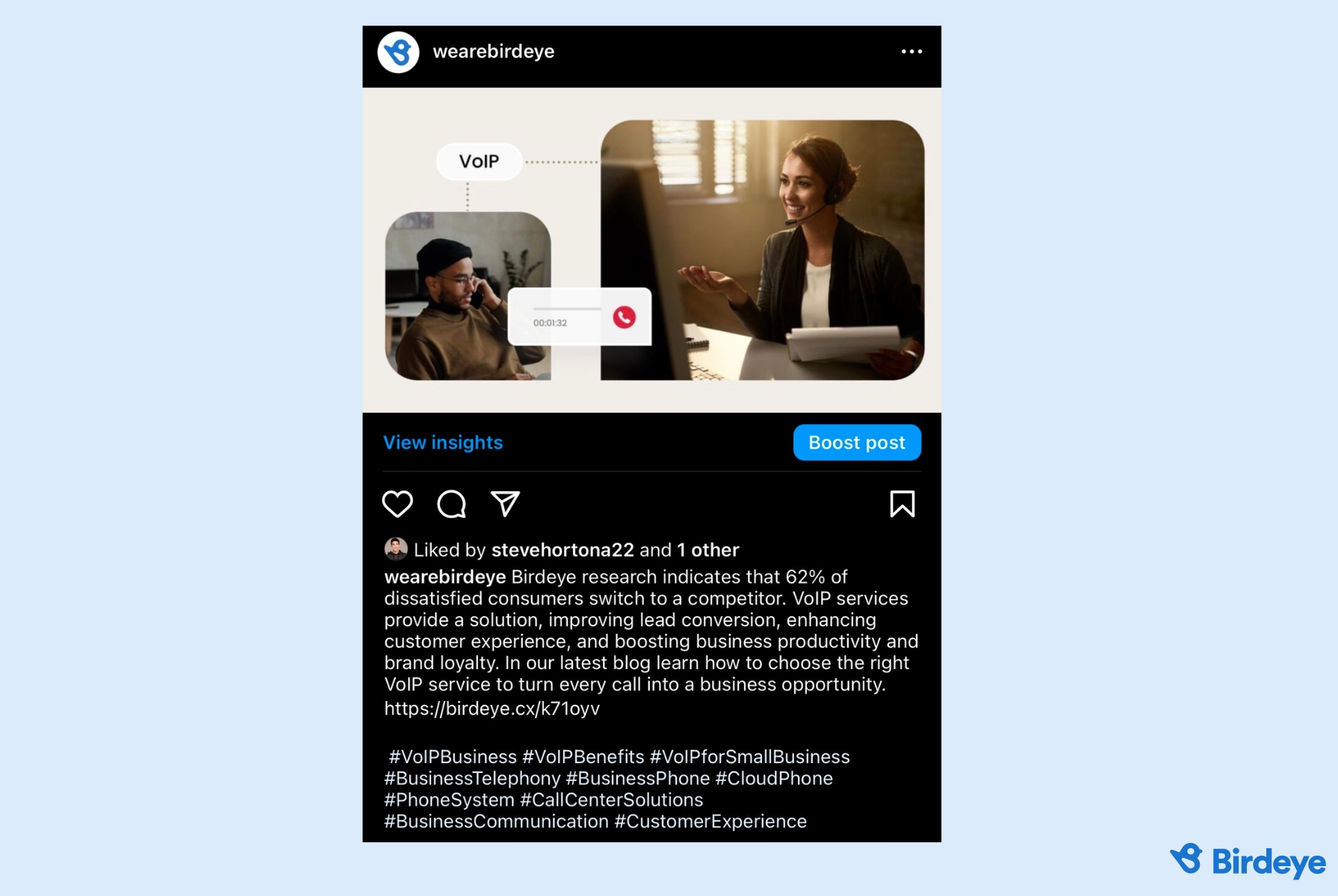The width and height of the screenshot is (1338, 896).
Task: View the '1 other' likers list
Action: (708, 550)
